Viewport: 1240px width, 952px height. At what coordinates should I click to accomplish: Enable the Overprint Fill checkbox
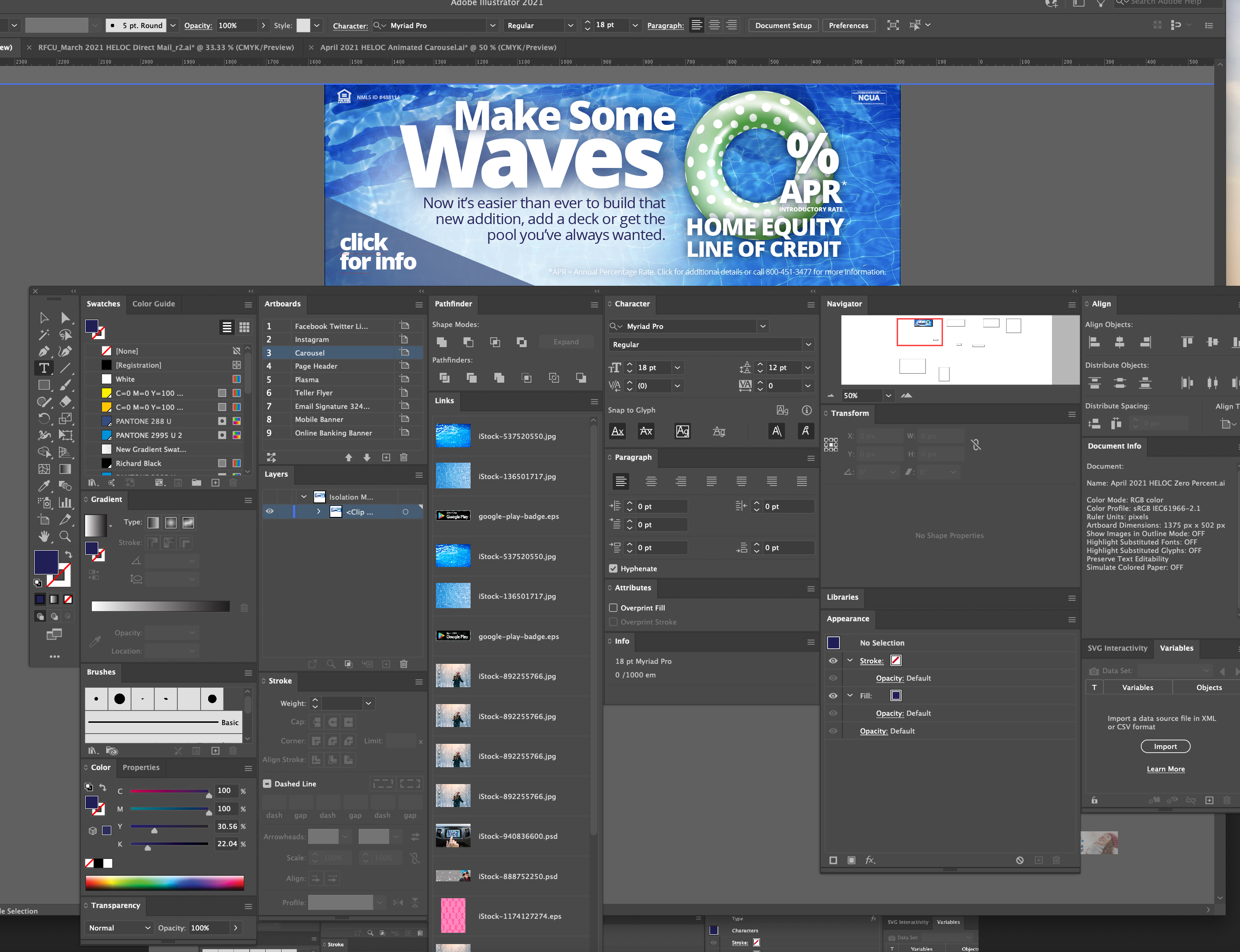[613, 608]
